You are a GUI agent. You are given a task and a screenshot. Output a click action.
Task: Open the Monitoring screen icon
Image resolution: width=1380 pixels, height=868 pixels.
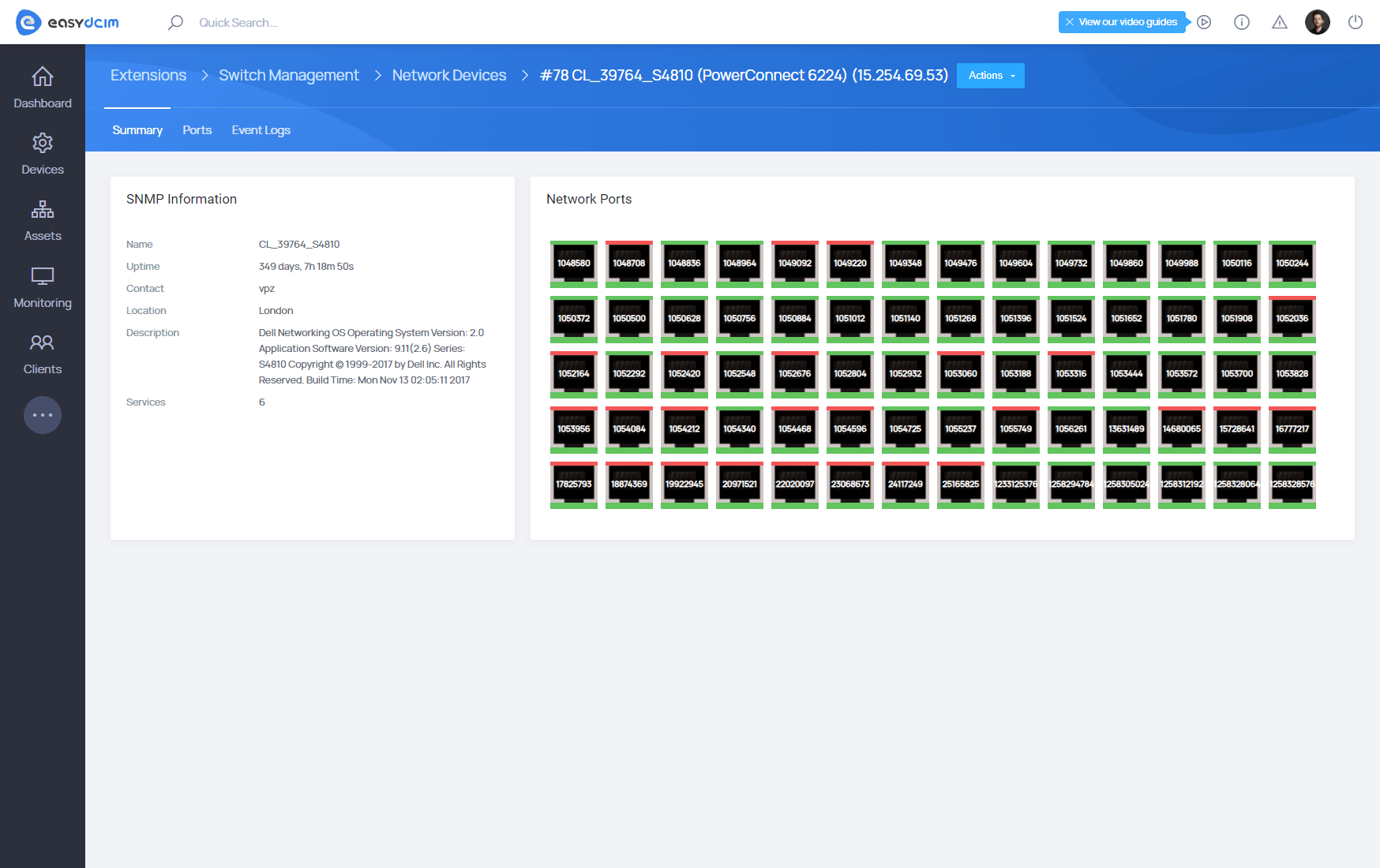click(43, 276)
